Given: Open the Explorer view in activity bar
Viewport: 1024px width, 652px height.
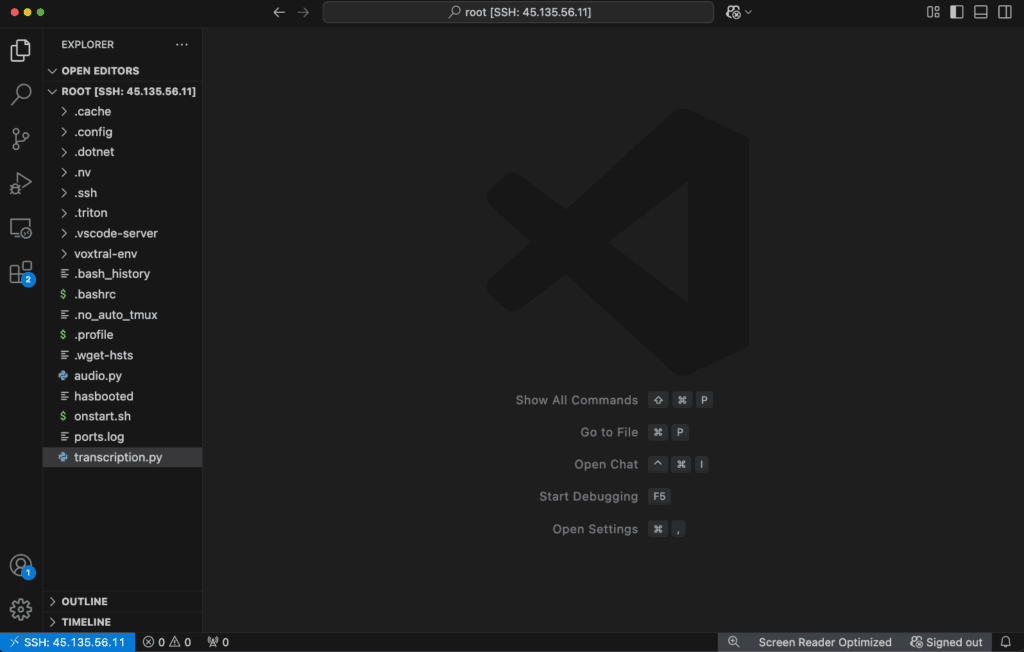Looking at the screenshot, I should tap(20, 50).
